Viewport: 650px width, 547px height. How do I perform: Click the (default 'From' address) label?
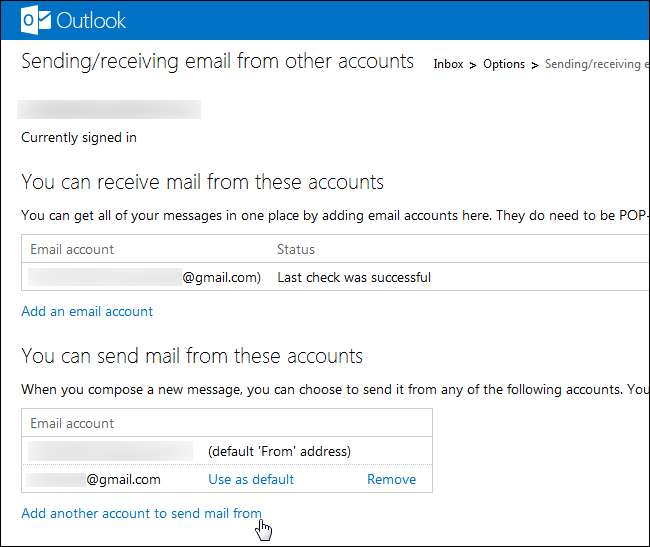(279, 451)
